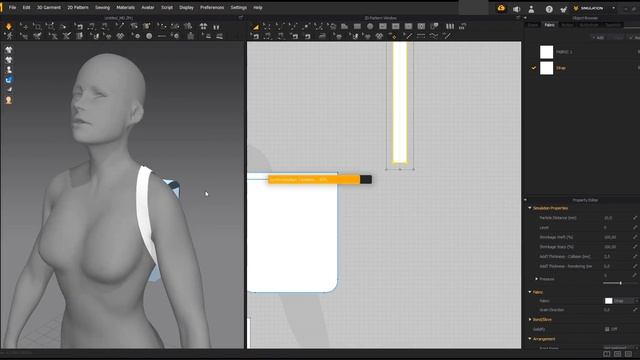Select the Ellipse pattern tool
This screenshot has width=640, height=360.
coord(370,27)
